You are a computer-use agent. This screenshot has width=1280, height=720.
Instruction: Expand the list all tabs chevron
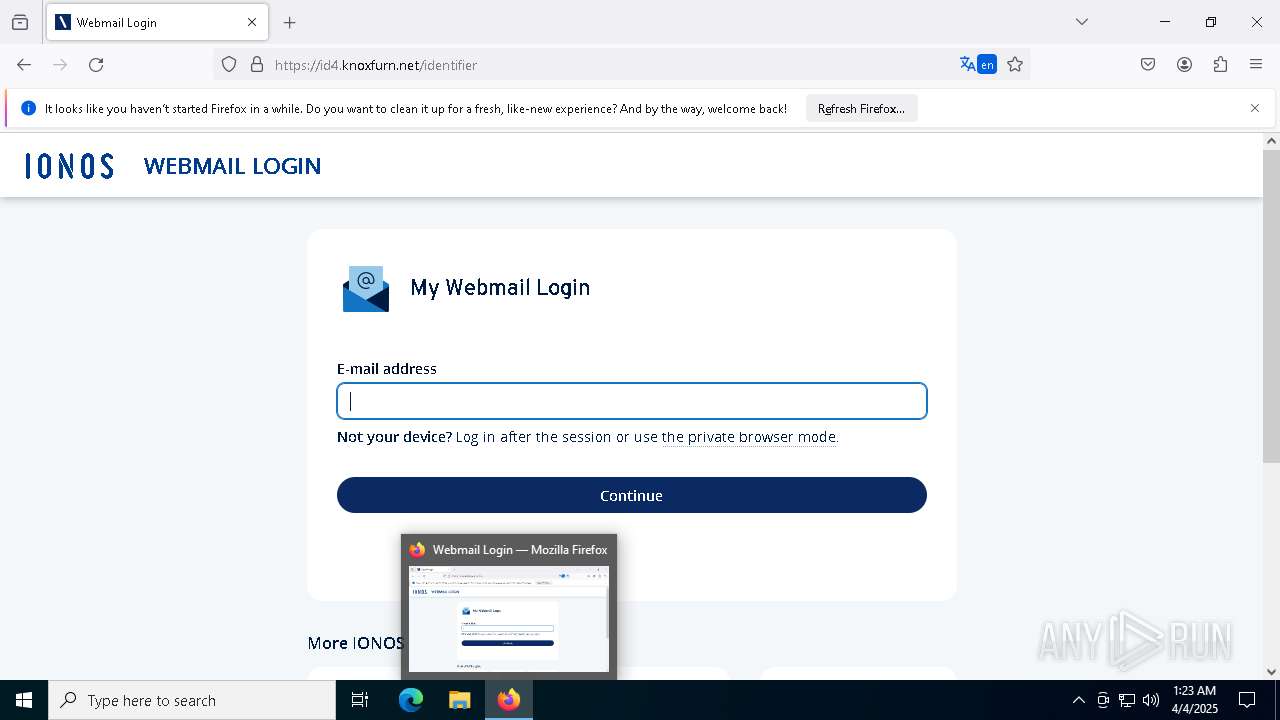pyautogui.click(x=1082, y=22)
